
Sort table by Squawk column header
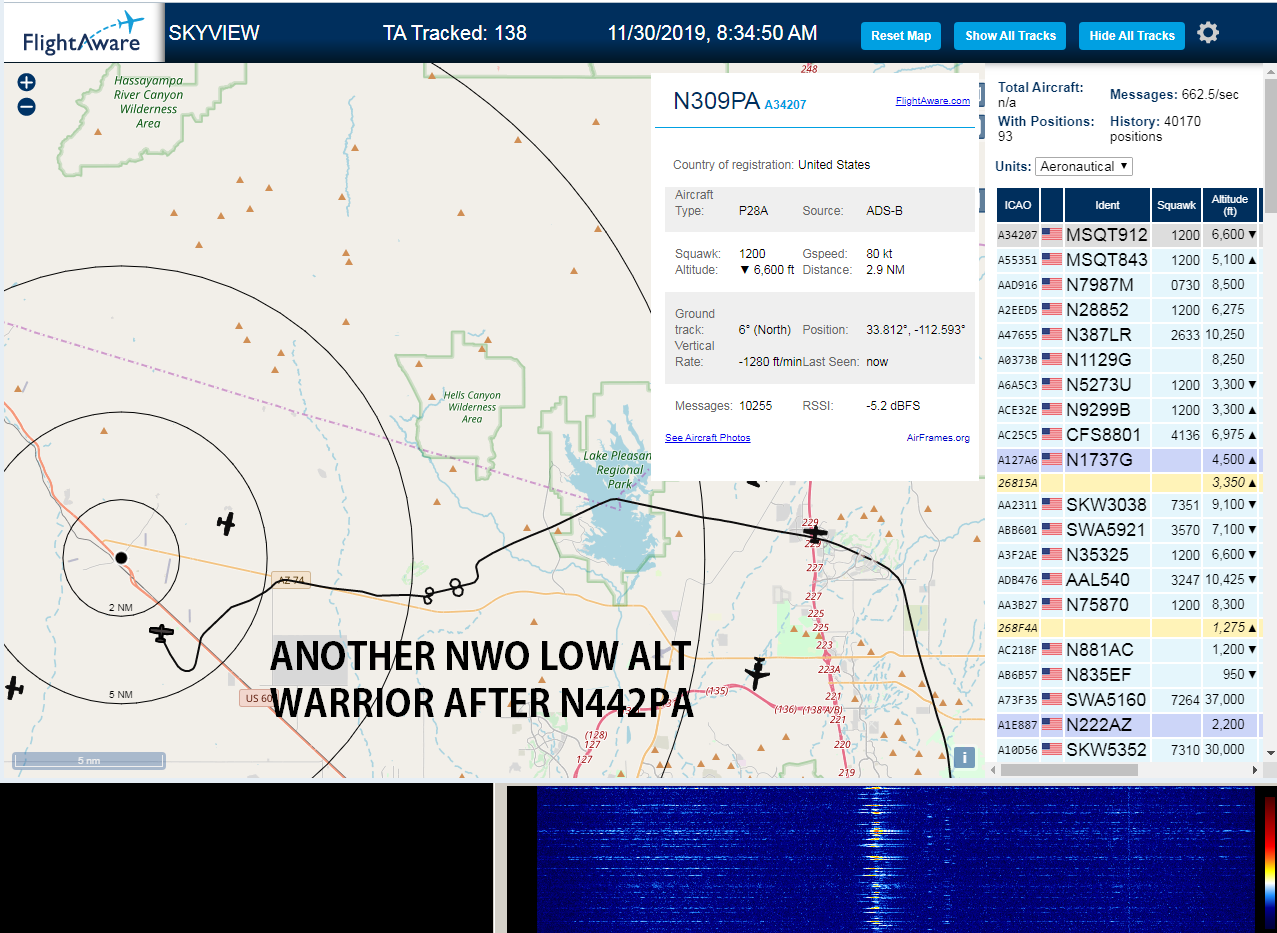pos(1176,205)
